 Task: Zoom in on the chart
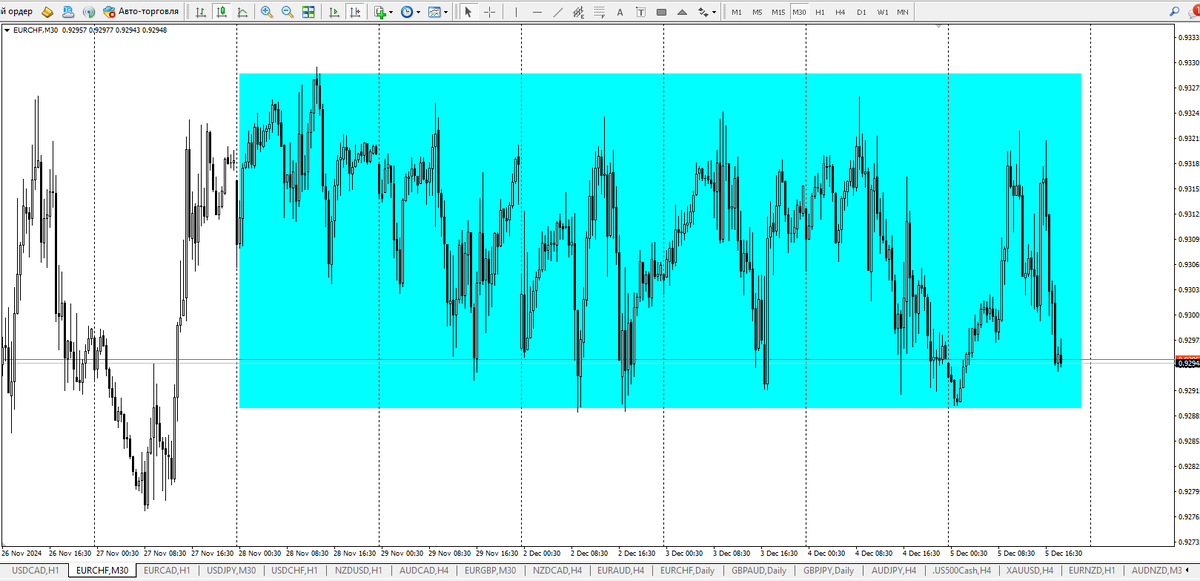pos(266,12)
